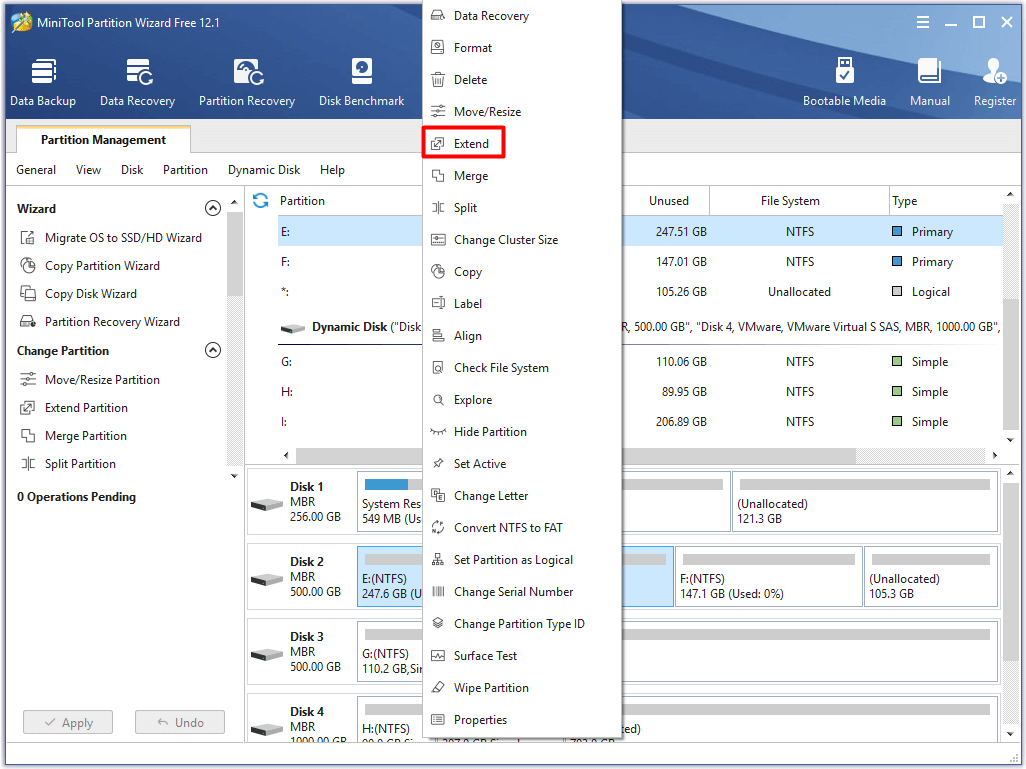1026x769 pixels.
Task: Select Convert NTFS to FAT
Action: (x=522, y=528)
